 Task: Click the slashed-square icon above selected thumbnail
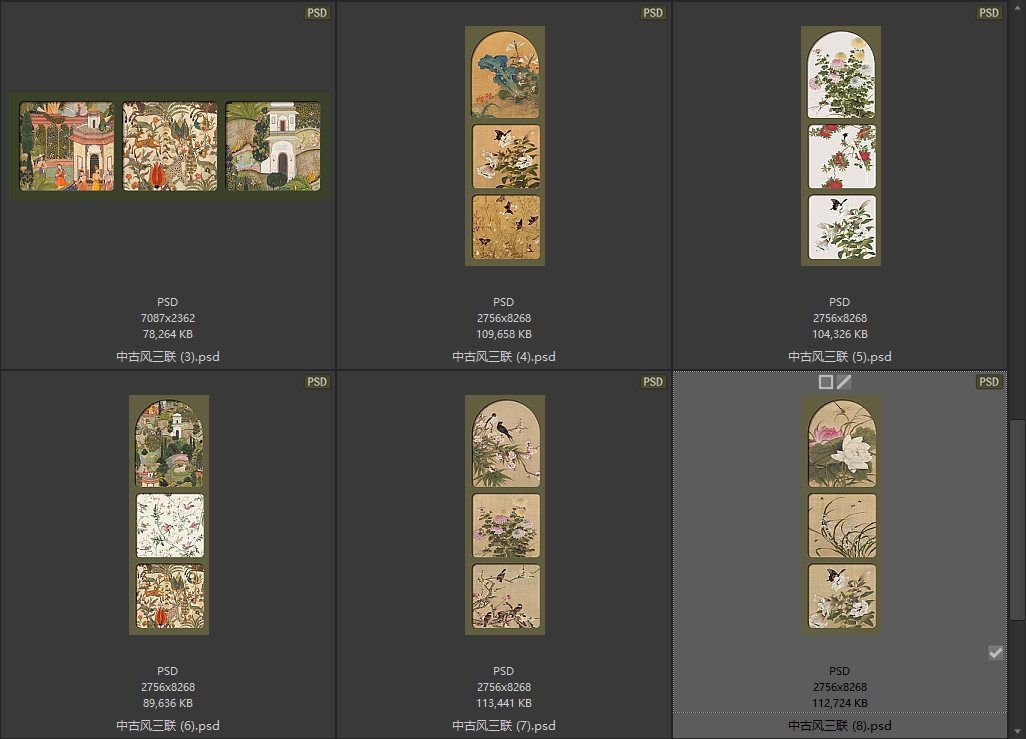click(x=844, y=382)
